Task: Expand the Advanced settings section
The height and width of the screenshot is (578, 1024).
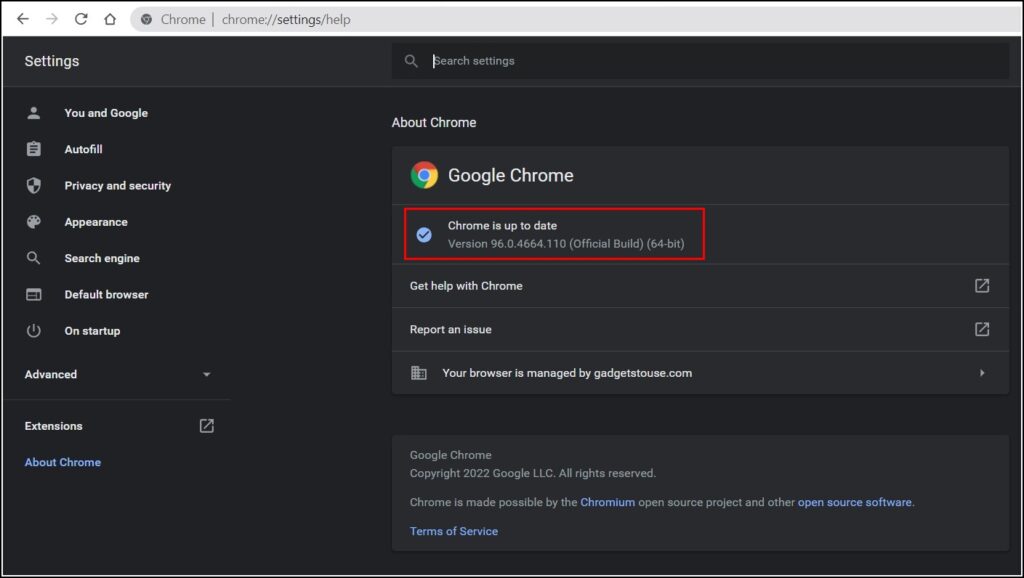Action: [118, 374]
